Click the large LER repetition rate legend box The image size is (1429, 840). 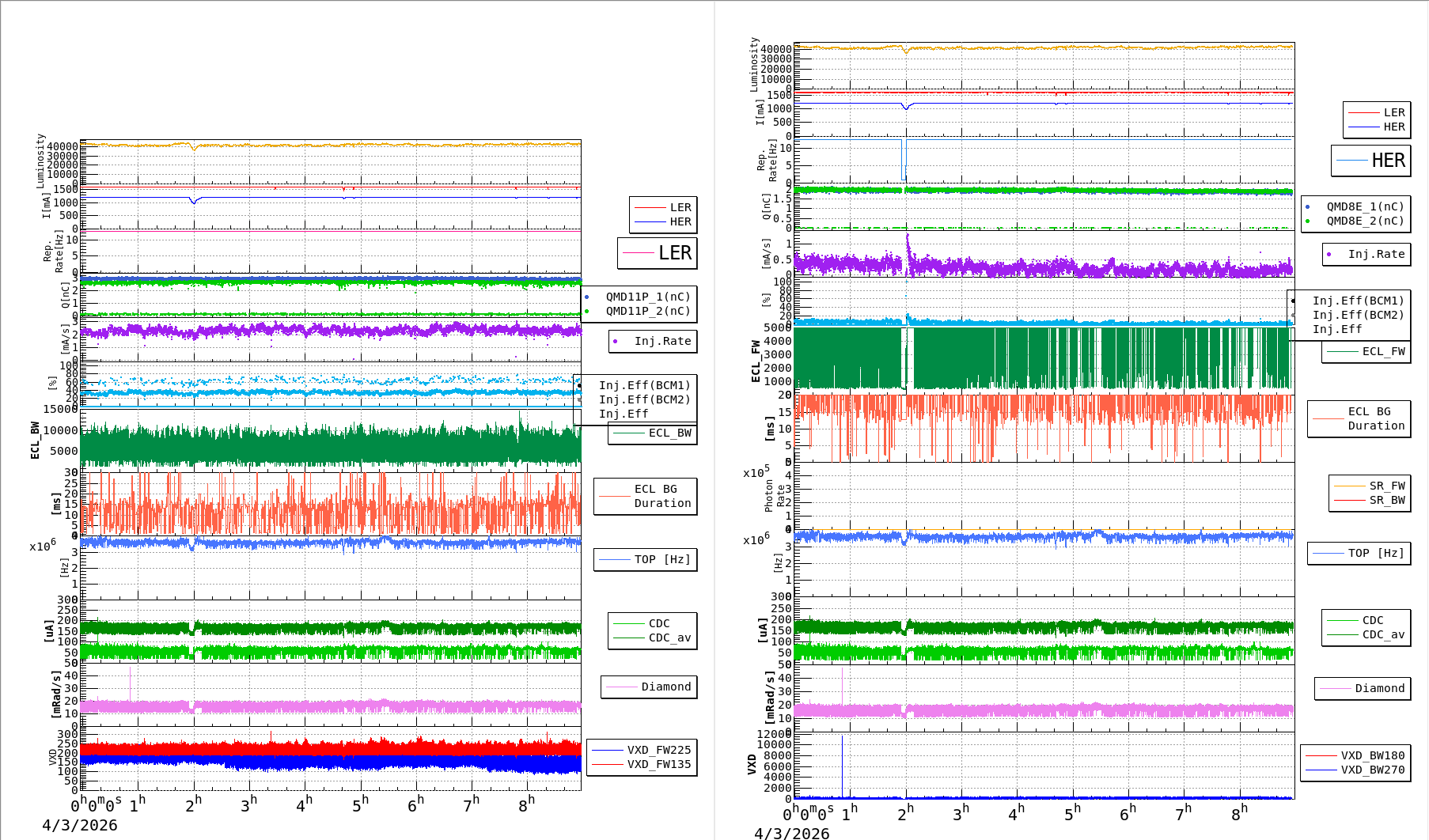pos(658,253)
